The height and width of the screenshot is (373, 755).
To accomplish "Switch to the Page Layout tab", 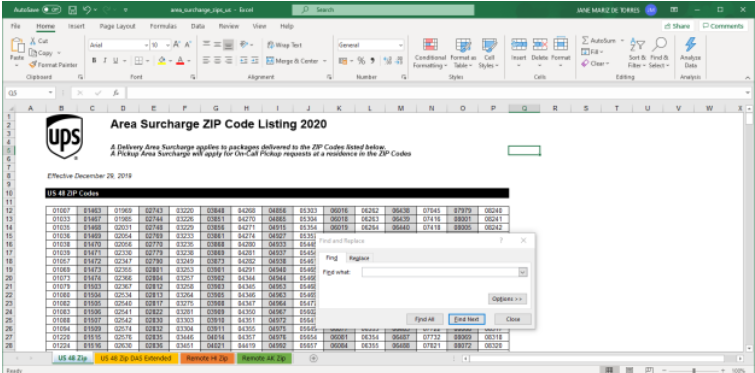I will click(117, 26).
